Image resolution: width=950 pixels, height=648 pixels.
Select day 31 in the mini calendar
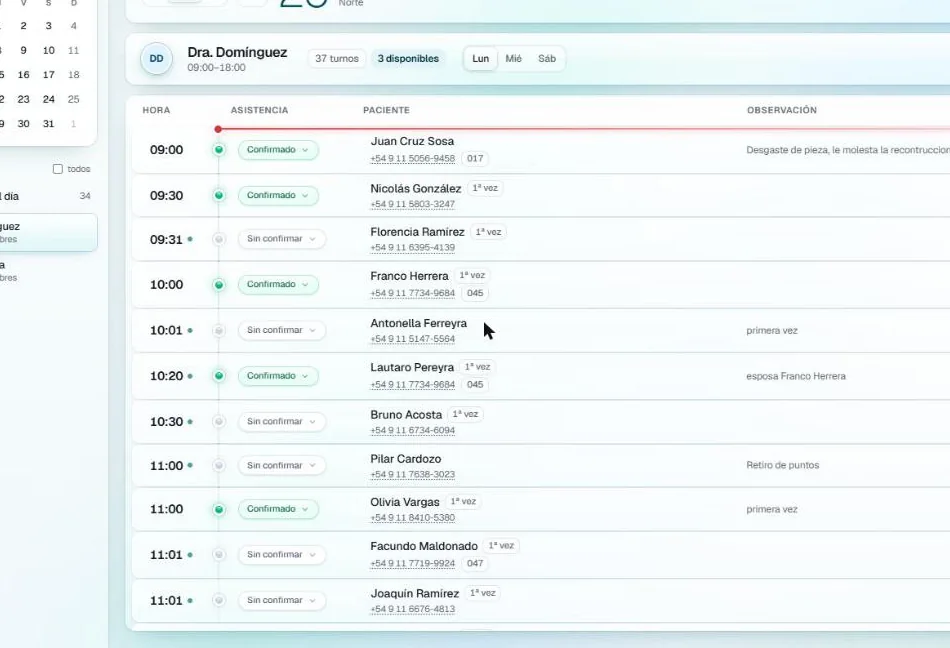[x=48, y=124]
